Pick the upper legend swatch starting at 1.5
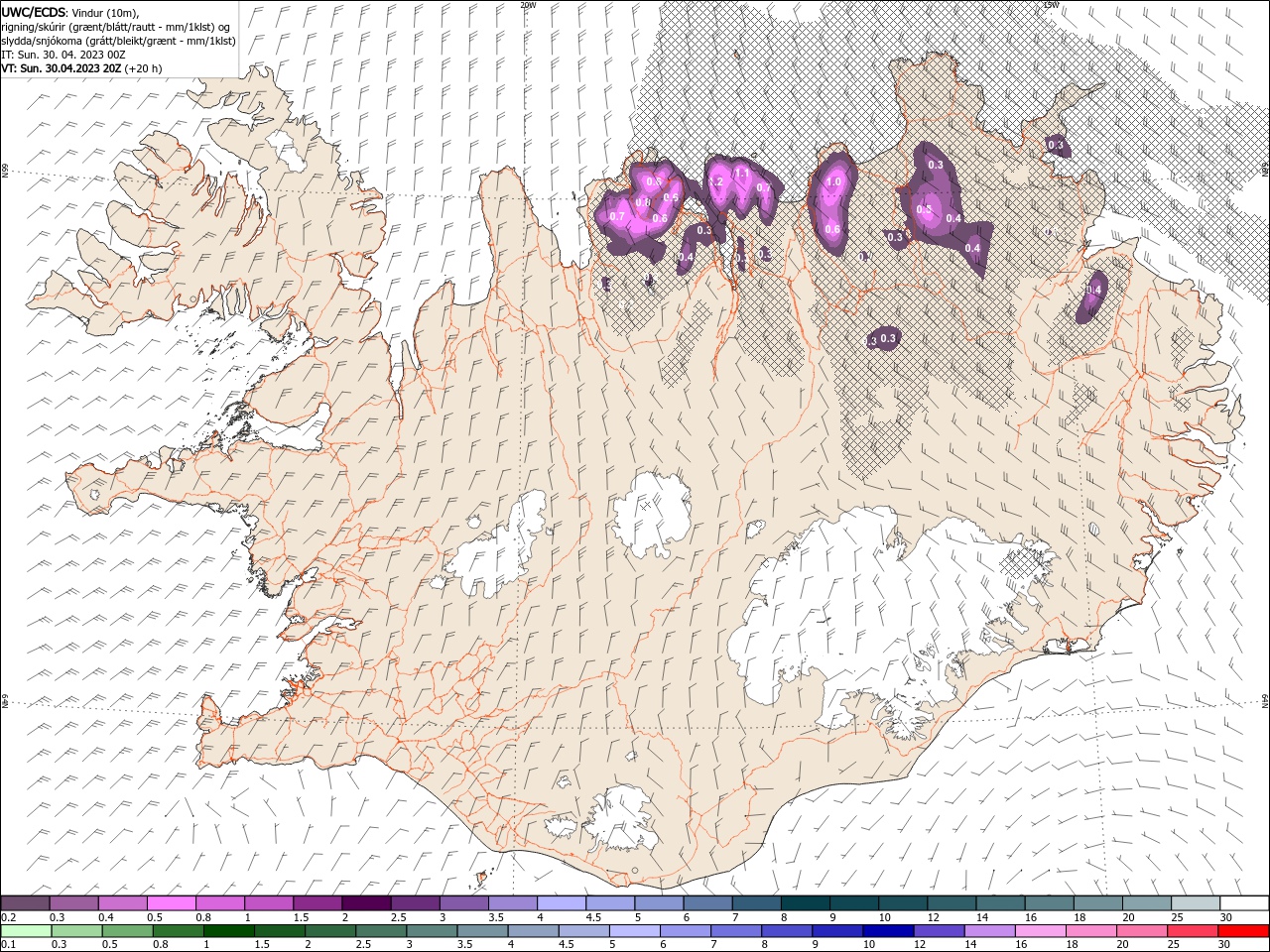1270x952 pixels. tap(317, 903)
